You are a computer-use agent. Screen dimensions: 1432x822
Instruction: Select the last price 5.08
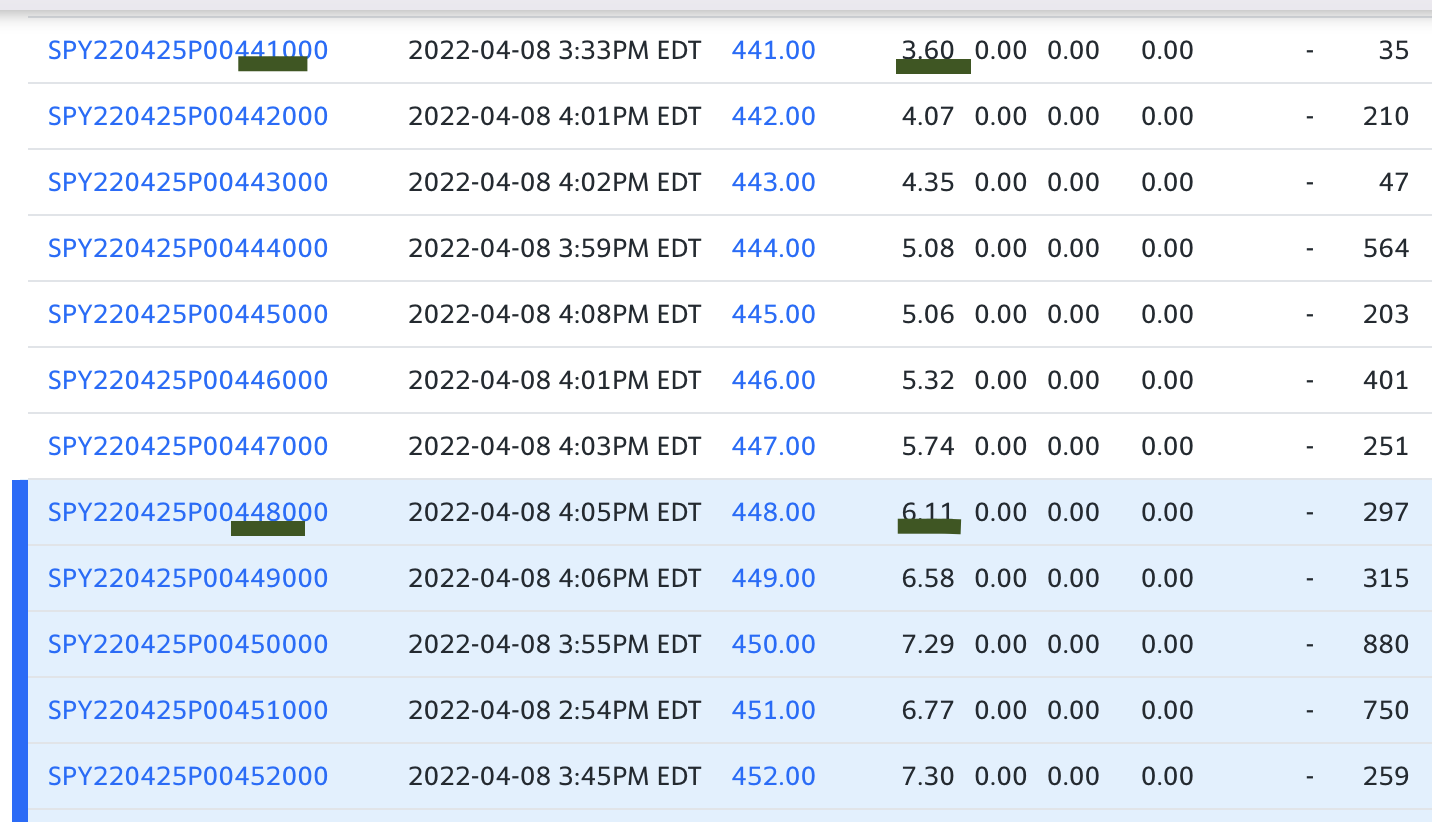(928, 248)
